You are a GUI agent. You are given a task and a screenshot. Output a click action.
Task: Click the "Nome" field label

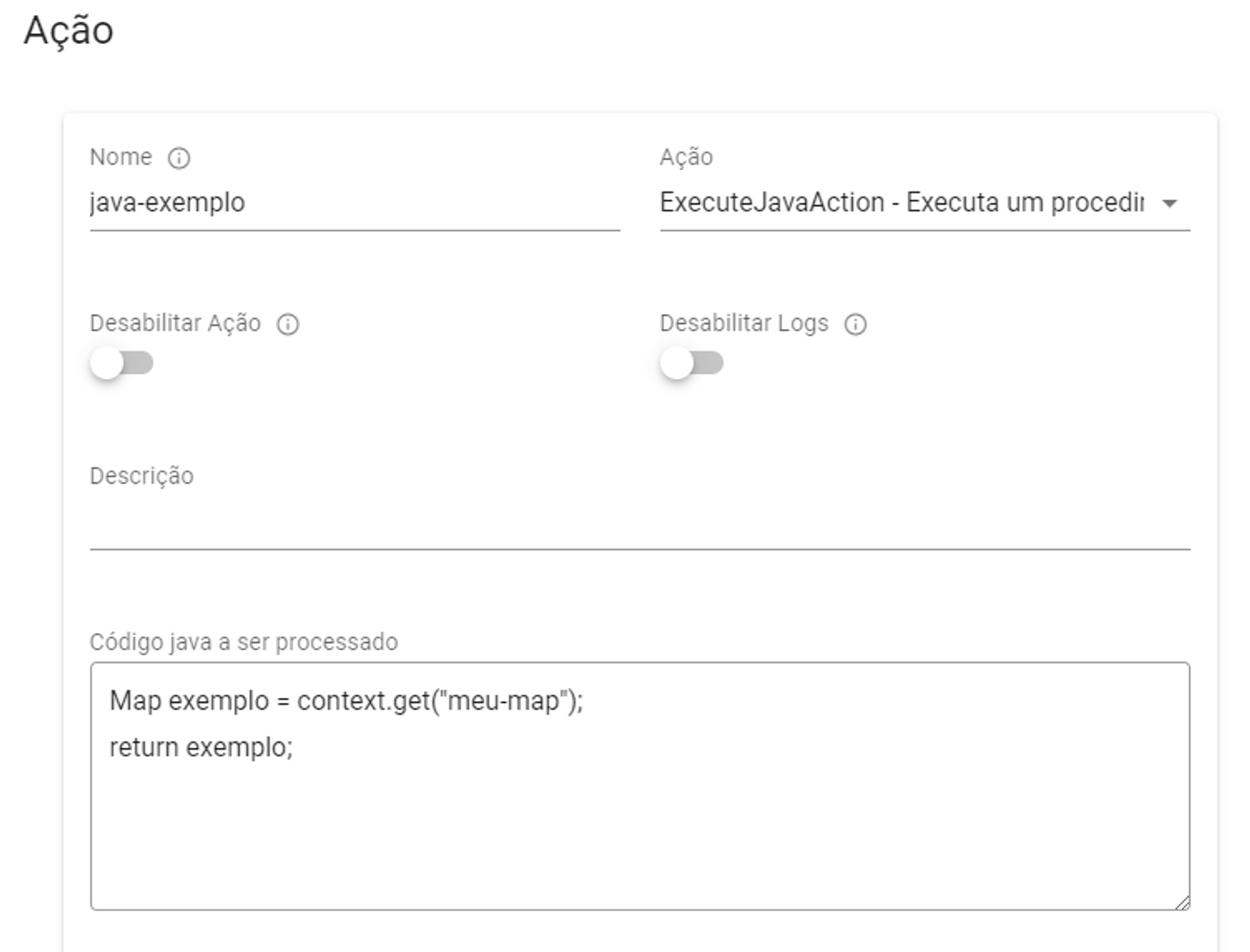click(x=121, y=157)
